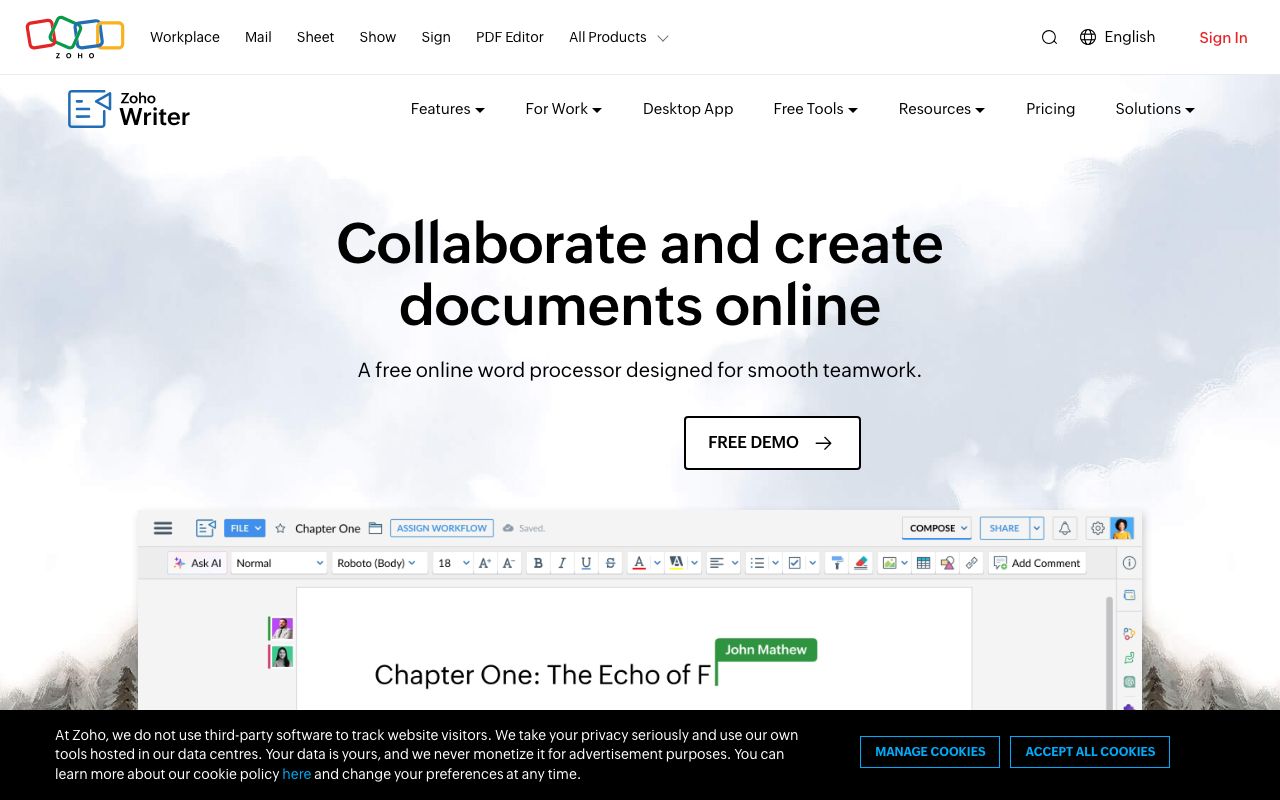Click the shapes icon beside the table icon
Image resolution: width=1280 pixels, height=800 pixels.
(x=947, y=563)
